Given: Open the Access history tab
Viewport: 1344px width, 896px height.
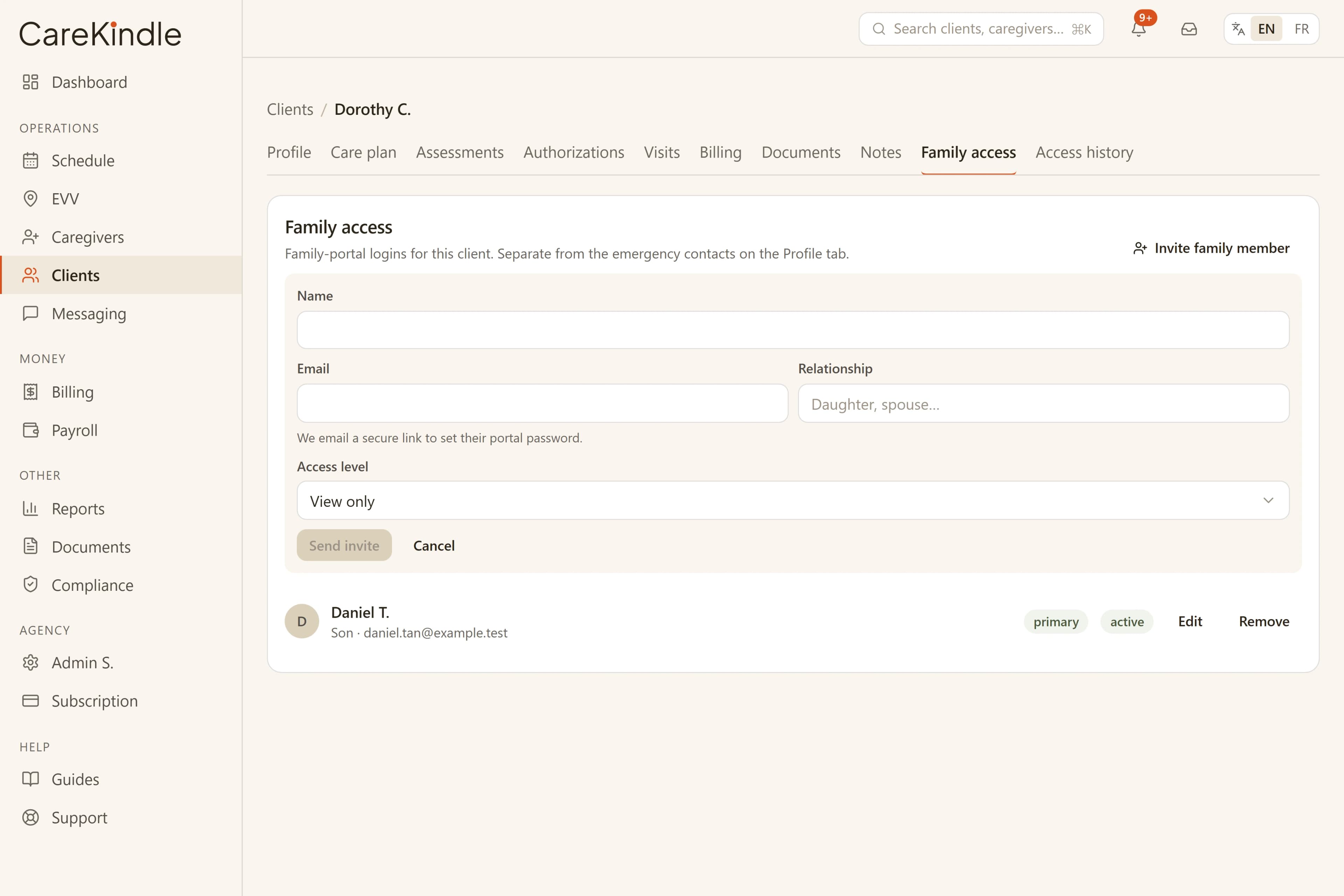Looking at the screenshot, I should pos(1085,153).
